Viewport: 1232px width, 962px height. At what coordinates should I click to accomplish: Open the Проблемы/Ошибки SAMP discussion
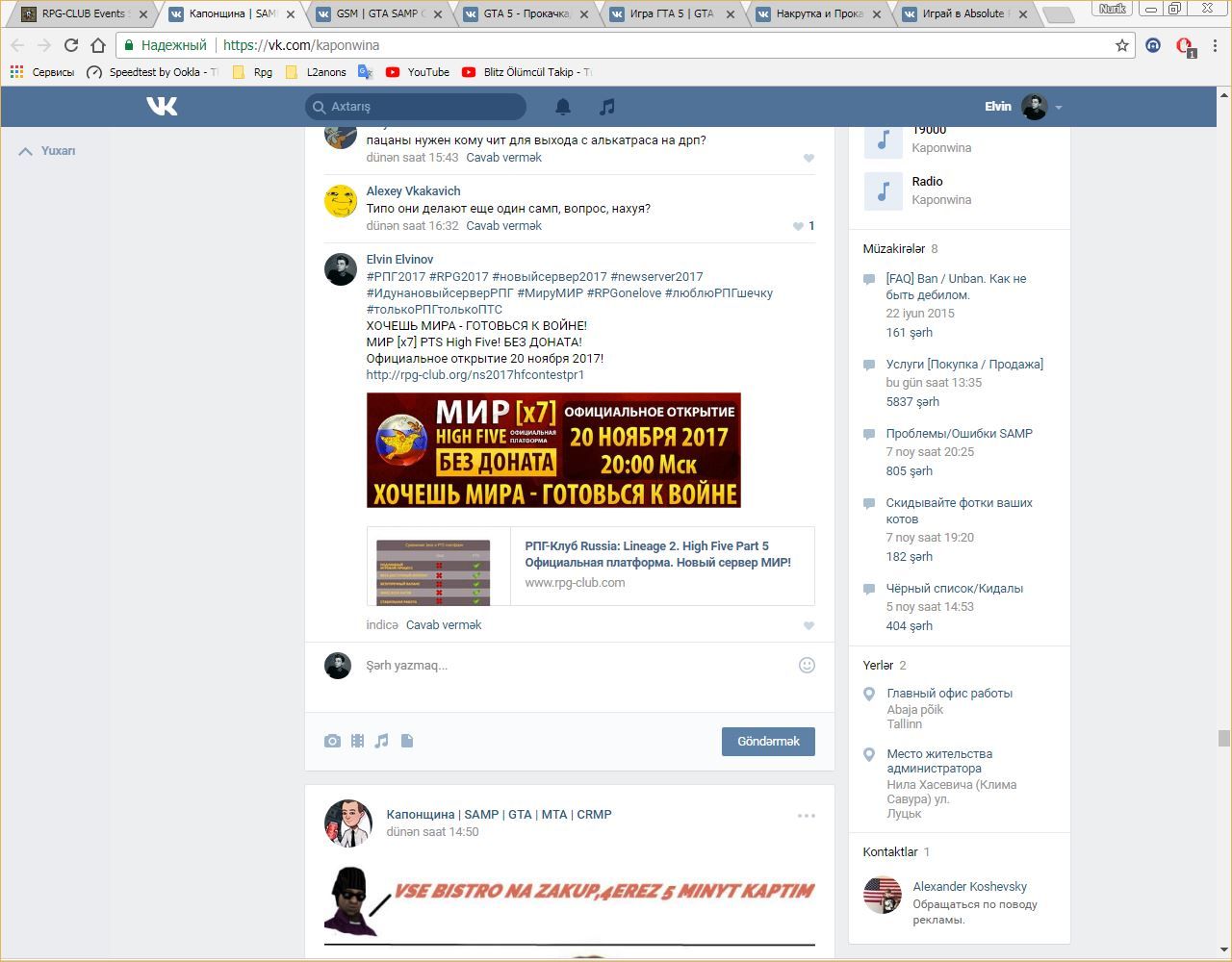tap(960, 434)
